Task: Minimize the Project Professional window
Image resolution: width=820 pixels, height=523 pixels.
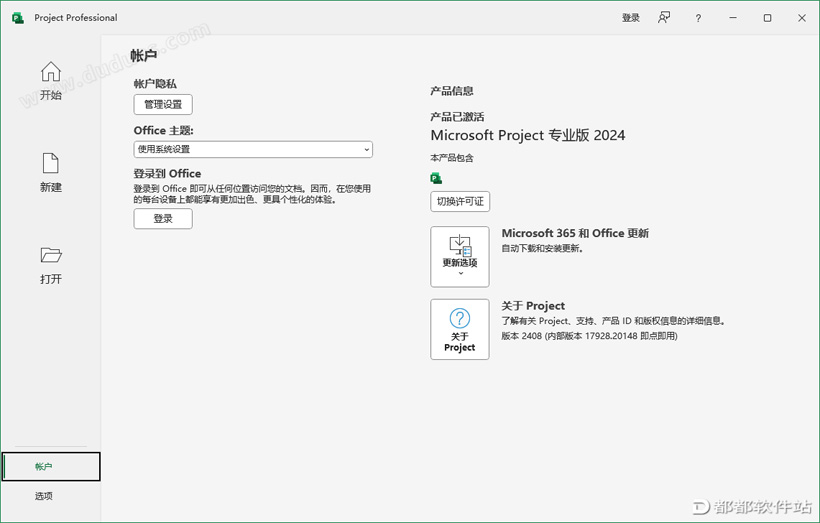Action: pyautogui.click(x=733, y=18)
